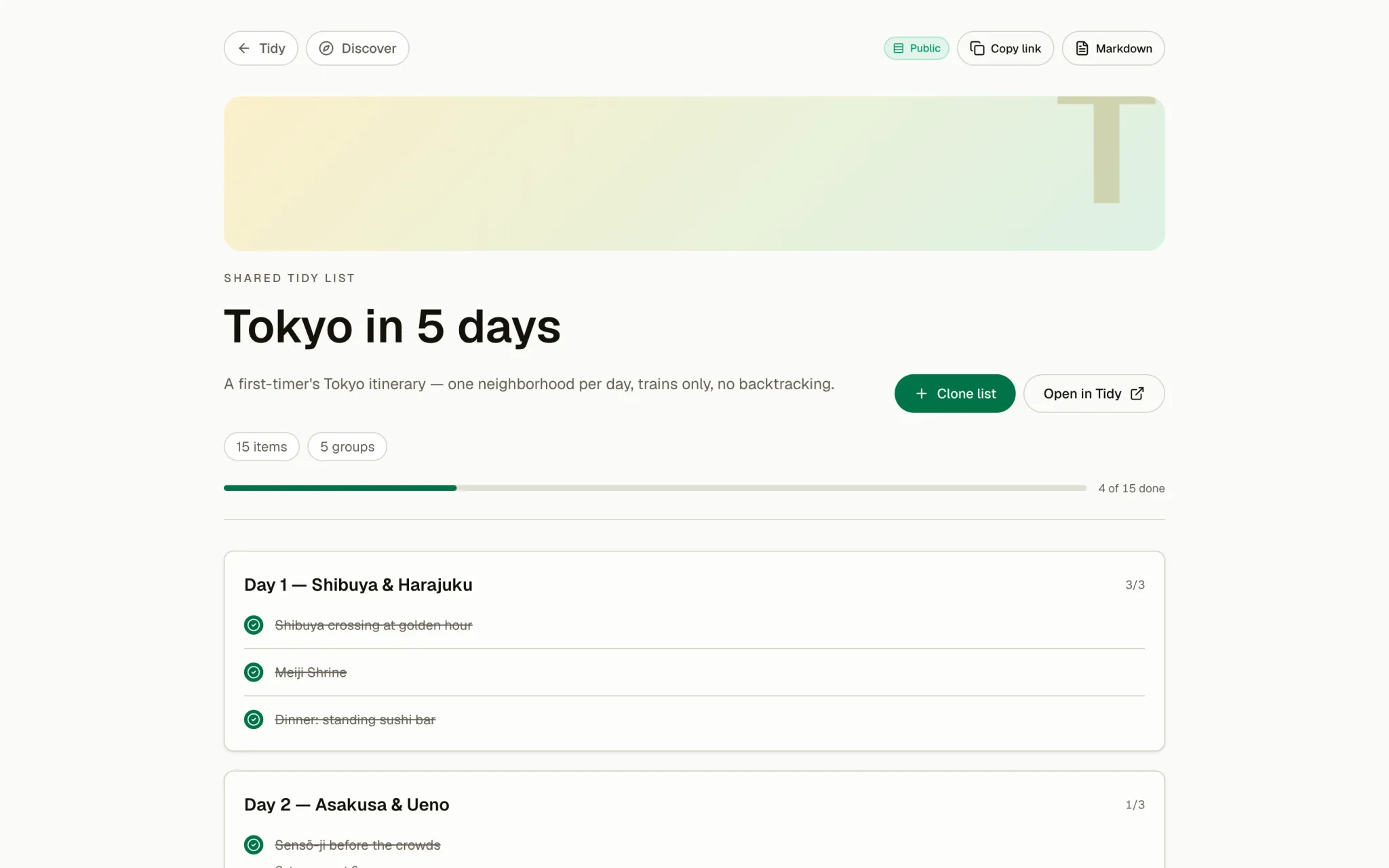Screen dimensions: 1389x868
Task: Click the '4 of 15 done' text
Action: (1131, 488)
